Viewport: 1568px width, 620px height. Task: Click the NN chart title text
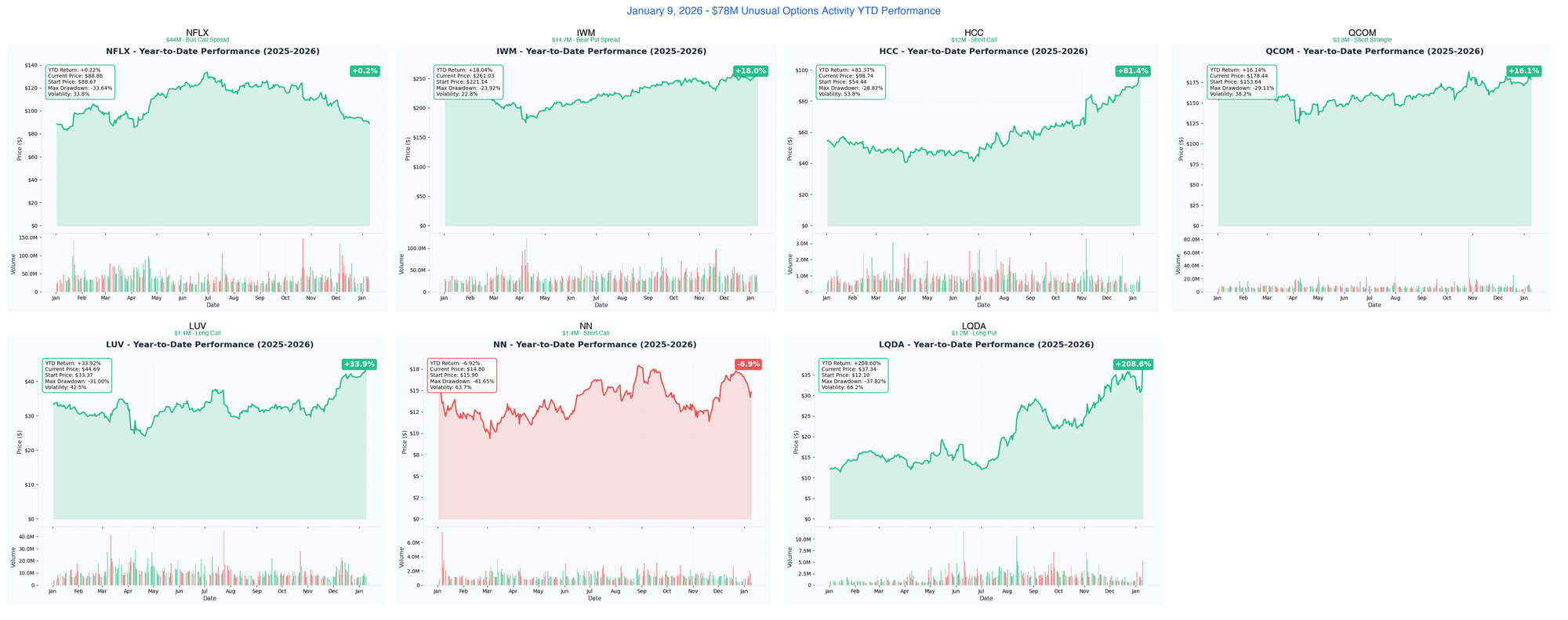[x=594, y=345]
